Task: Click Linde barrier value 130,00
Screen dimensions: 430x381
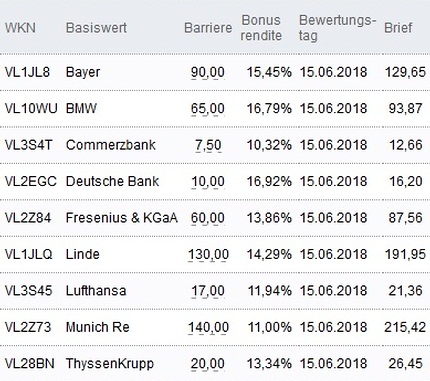Action: tap(208, 254)
